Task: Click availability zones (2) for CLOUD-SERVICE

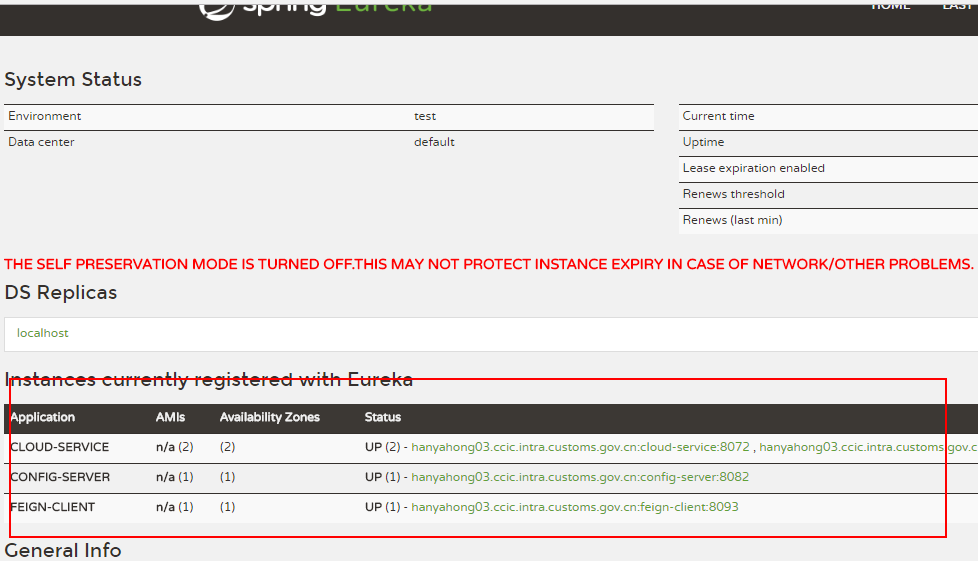Action: pyautogui.click(x=227, y=447)
